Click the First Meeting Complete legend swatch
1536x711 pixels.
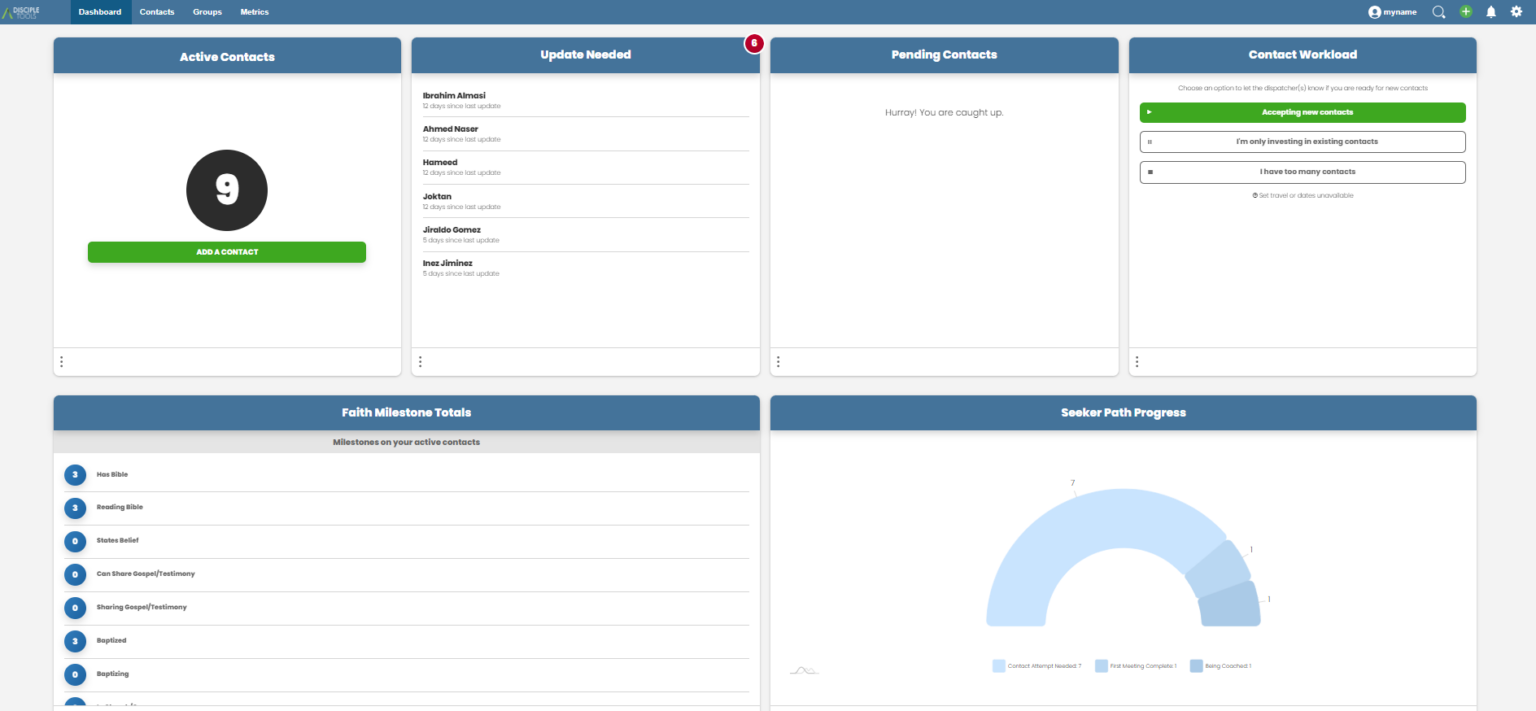[1103, 665]
